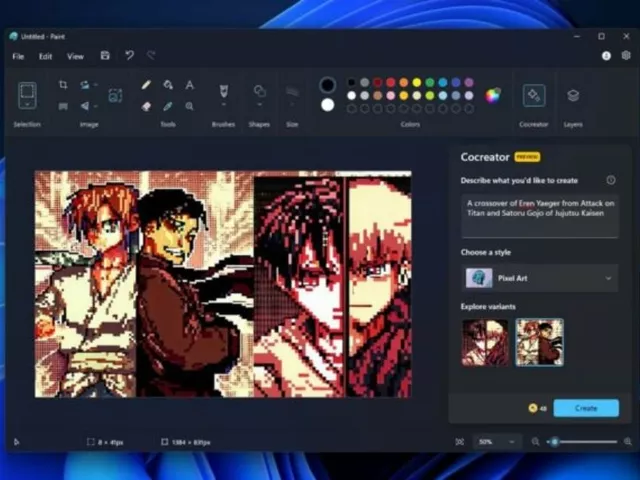Select the Color picker eyedropper tool
640x480 pixels.
[x=168, y=105]
